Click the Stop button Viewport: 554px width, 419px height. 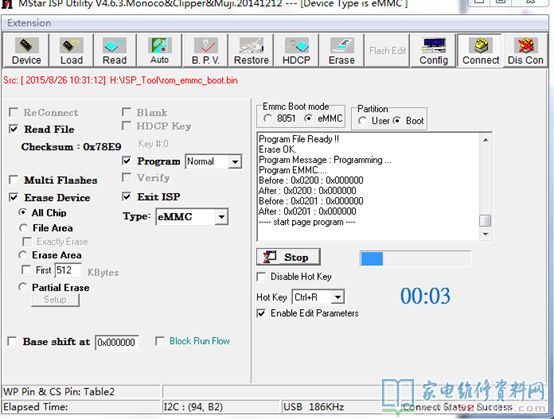(288, 257)
